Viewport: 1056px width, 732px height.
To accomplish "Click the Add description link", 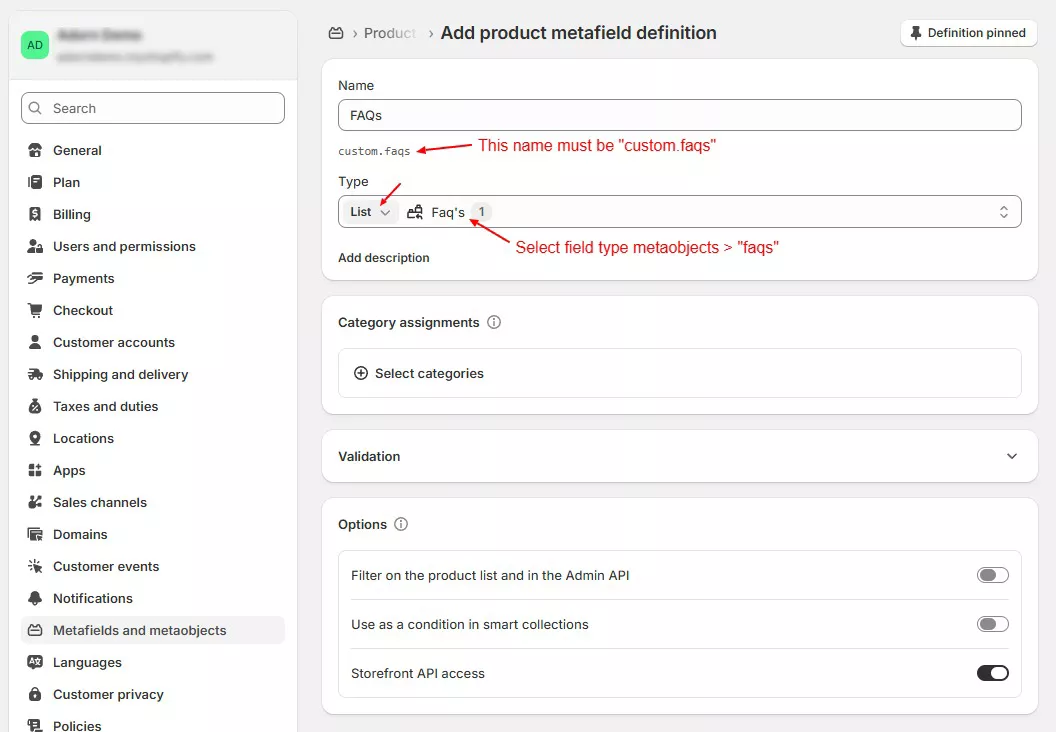I will [384, 258].
